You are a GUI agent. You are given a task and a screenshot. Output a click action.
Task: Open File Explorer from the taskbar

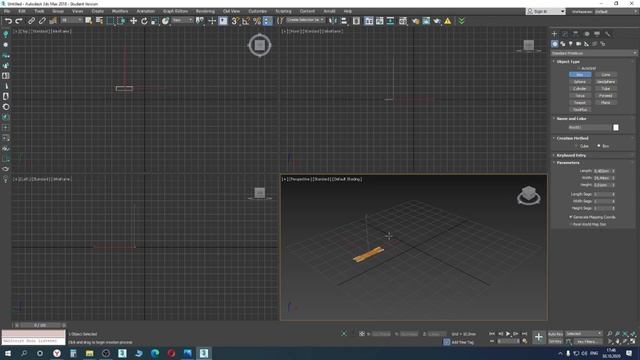click(89, 353)
